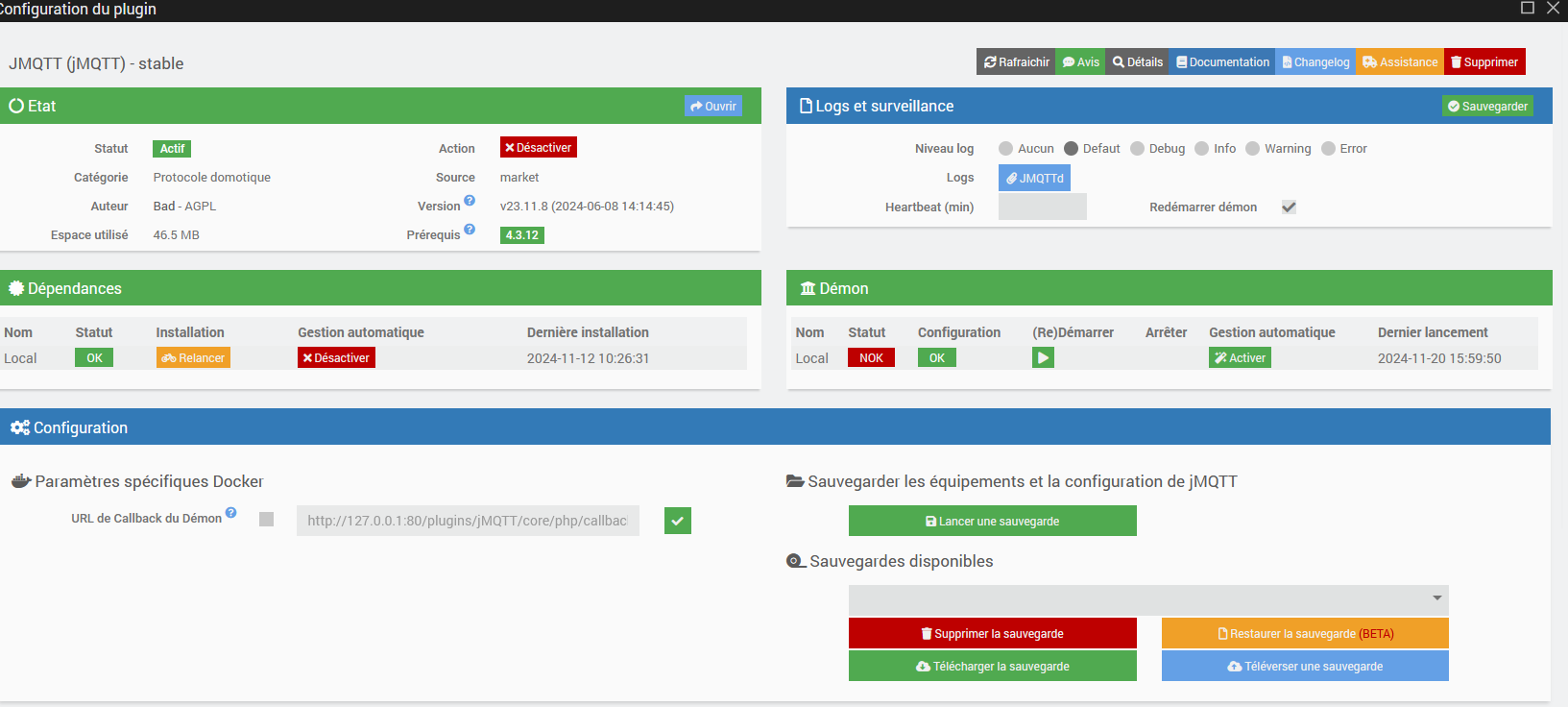Click Restaurer la sauvegarde (BETA) button

coord(1305,633)
